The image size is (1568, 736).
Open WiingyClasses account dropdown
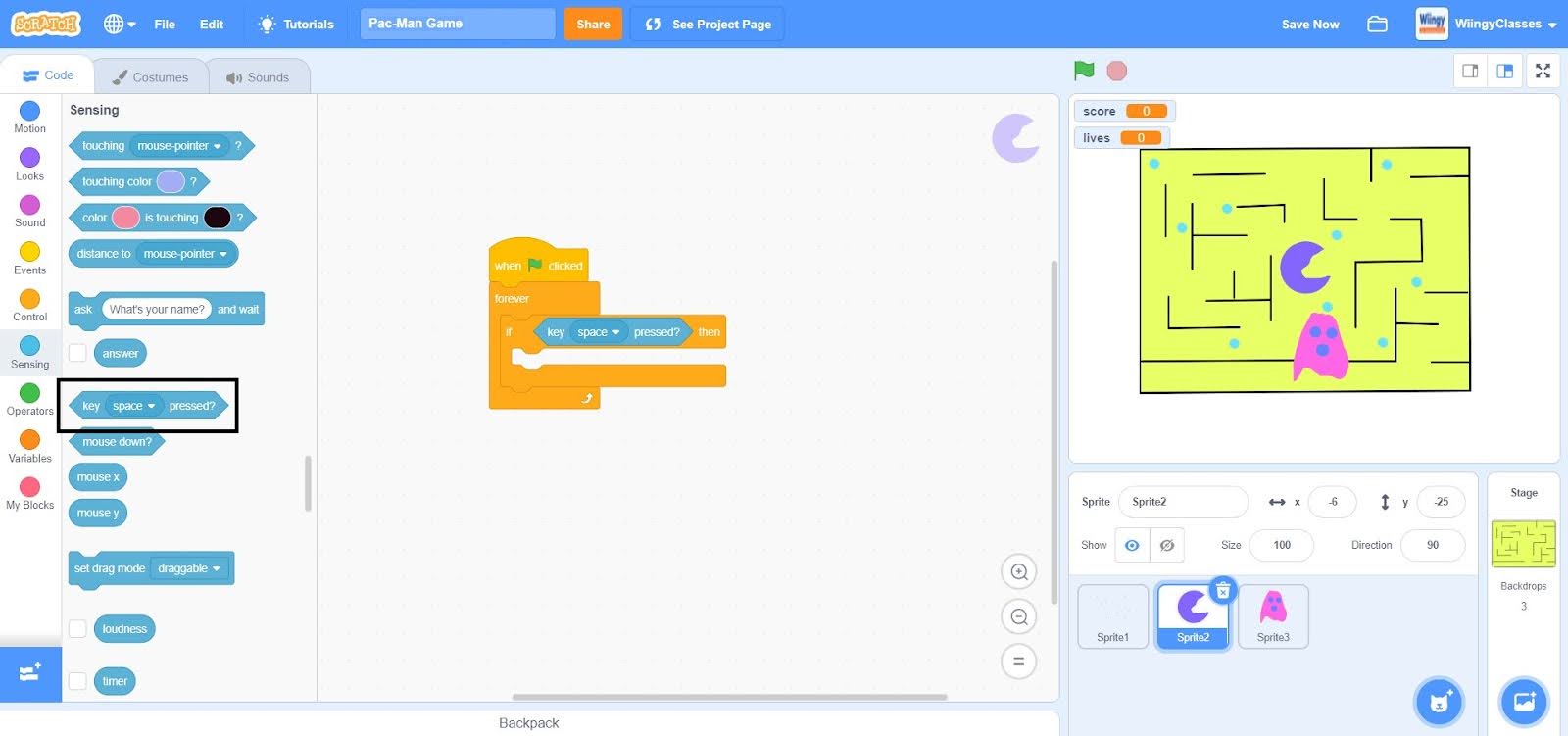[x=1487, y=24]
